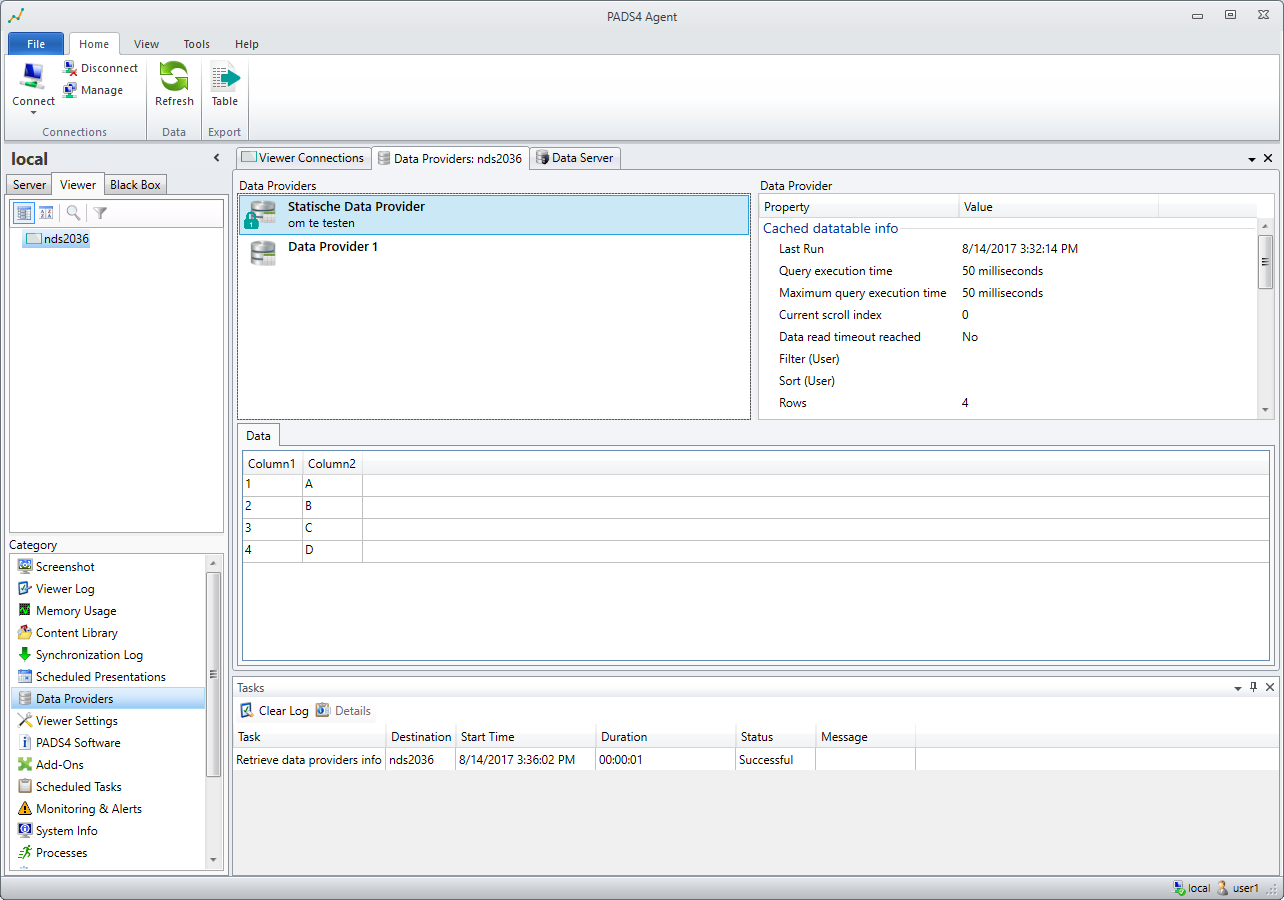Viewport: 1284px width, 900px height.
Task: Click the Disconnect button
Action: click(x=100, y=68)
